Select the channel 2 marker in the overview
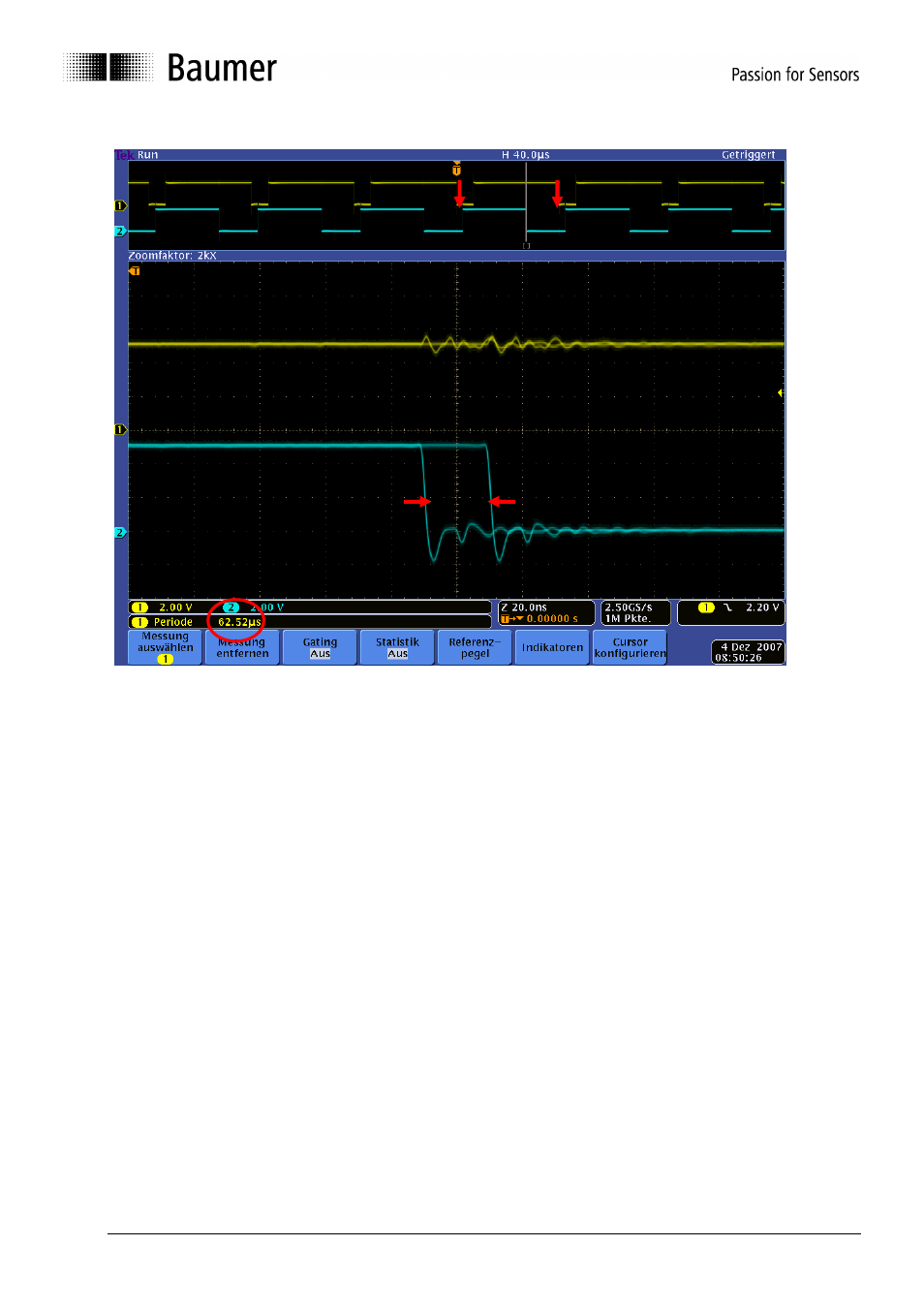 [x=121, y=231]
